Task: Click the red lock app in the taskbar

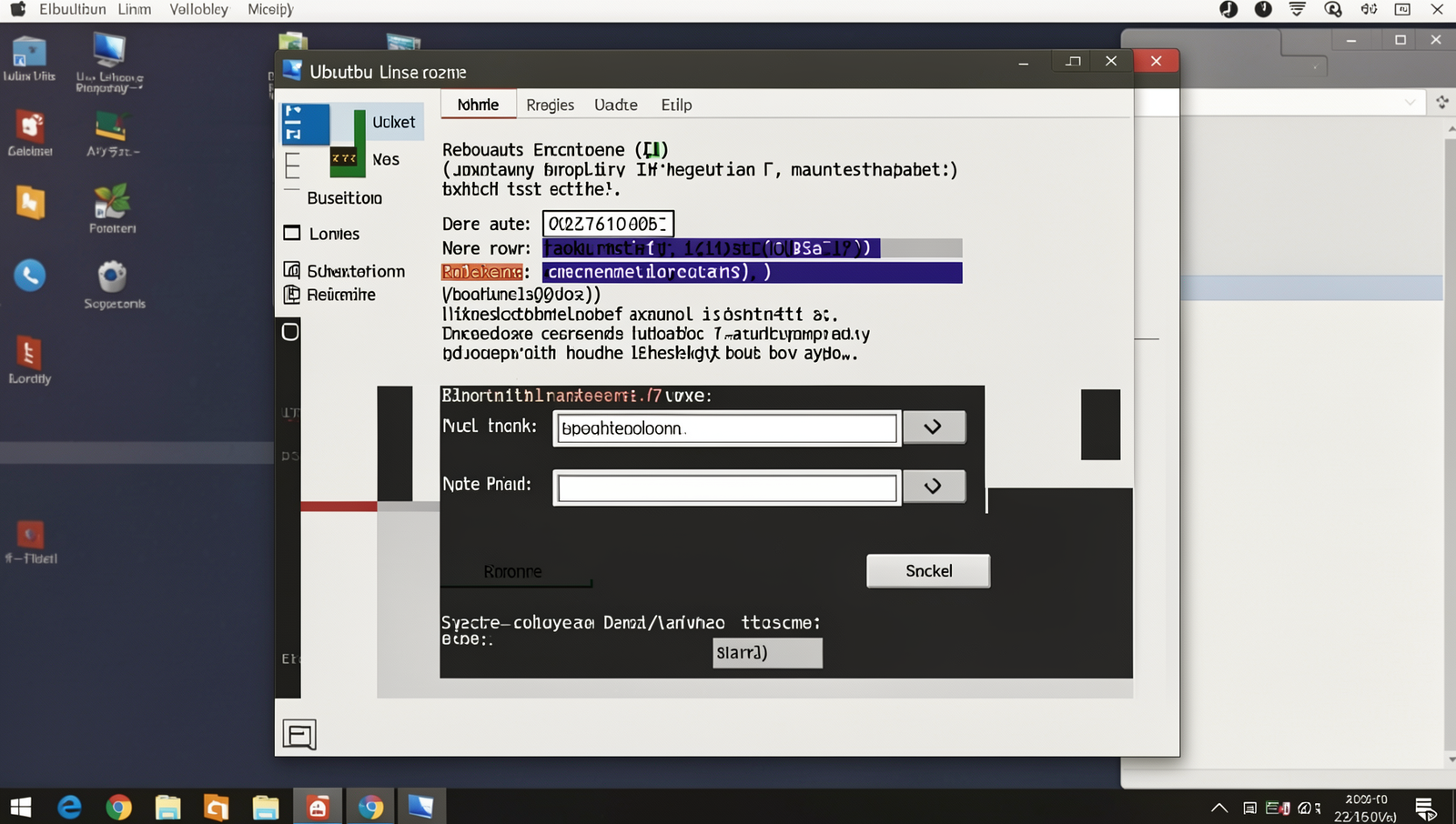Action: point(318,807)
